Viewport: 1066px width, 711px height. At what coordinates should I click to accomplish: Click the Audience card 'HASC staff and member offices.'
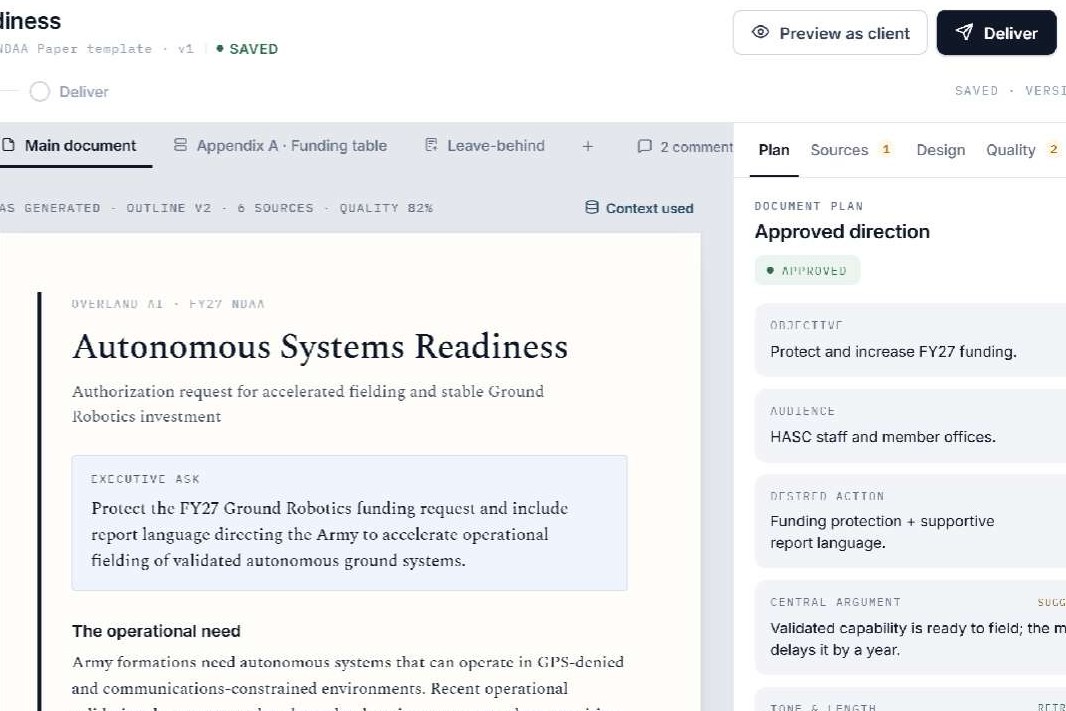pos(910,426)
